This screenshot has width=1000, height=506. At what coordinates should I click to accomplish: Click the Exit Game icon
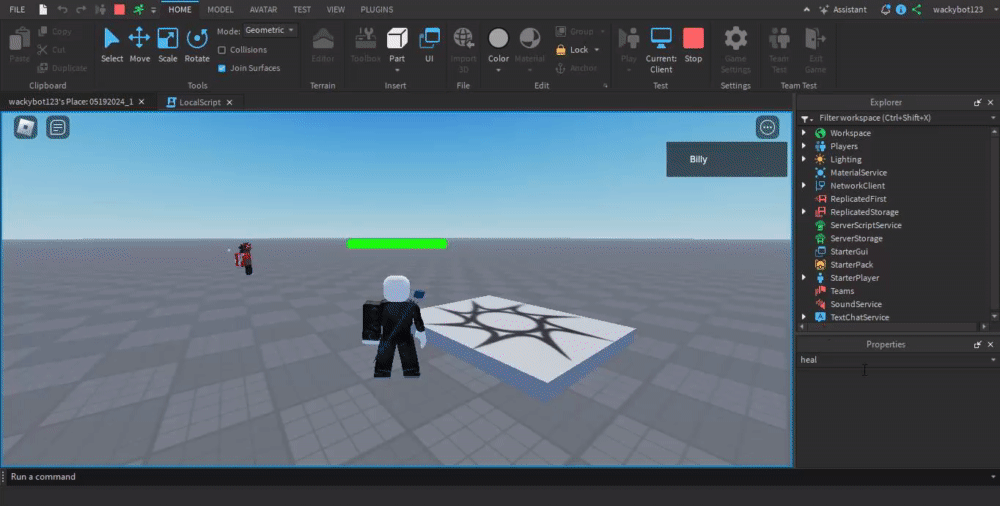coord(815,38)
